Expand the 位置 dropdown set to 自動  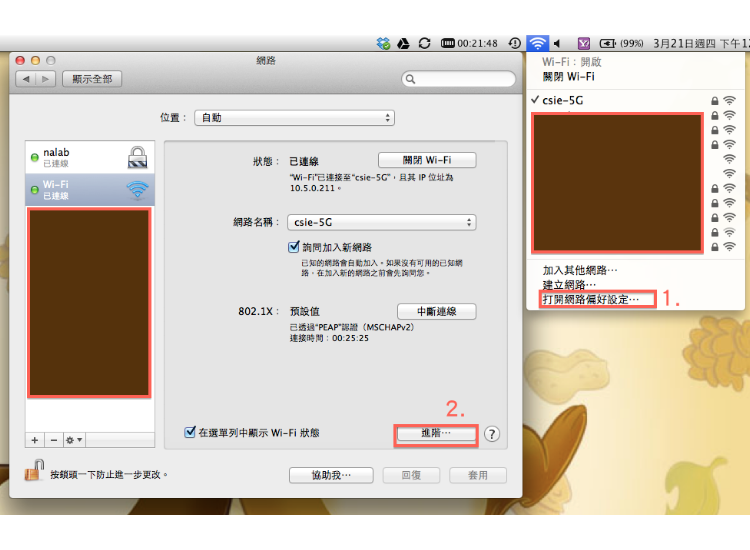tap(294, 118)
